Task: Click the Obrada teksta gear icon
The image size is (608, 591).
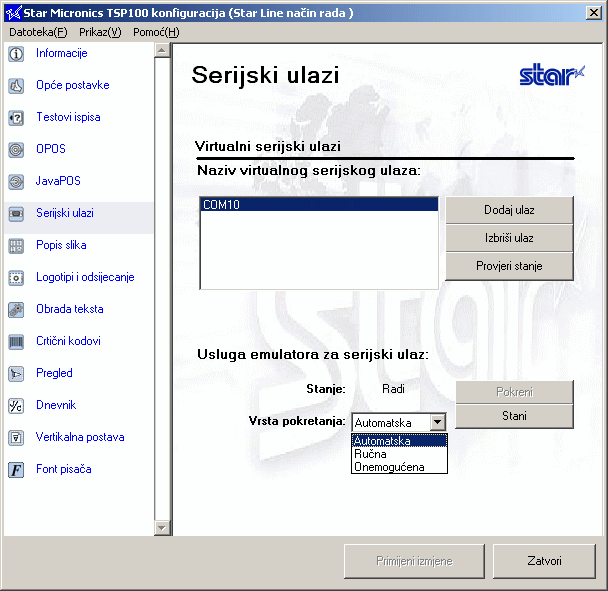Action: click(x=16, y=310)
